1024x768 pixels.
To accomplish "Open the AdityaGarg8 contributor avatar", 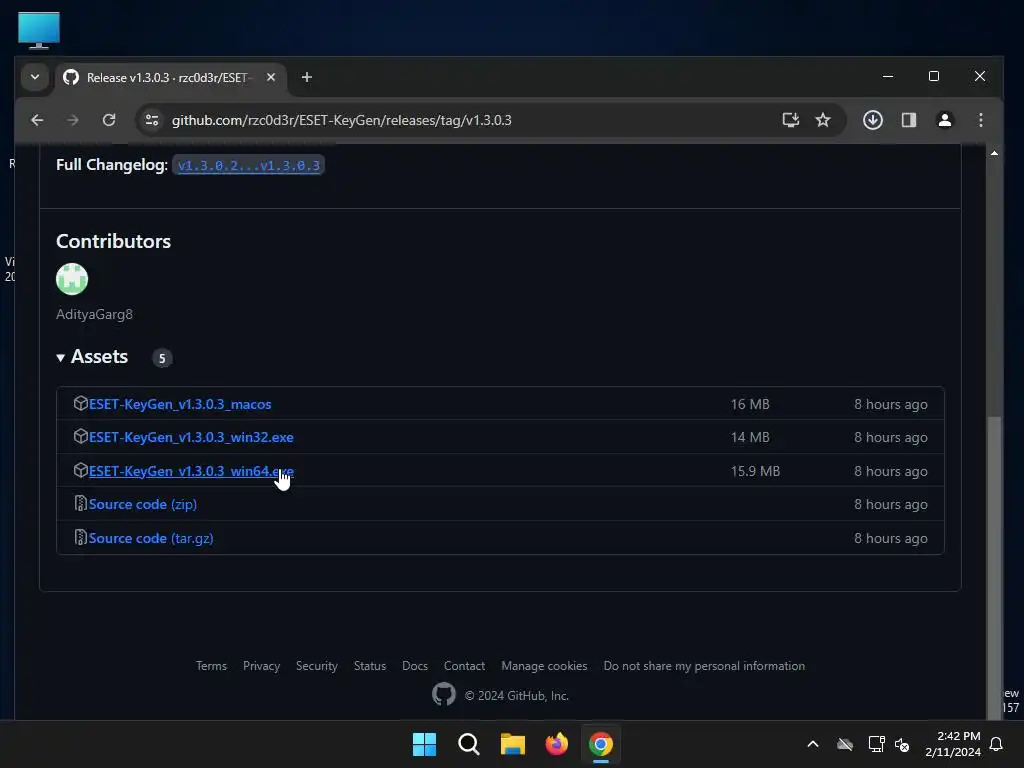I will tap(72, 279).
